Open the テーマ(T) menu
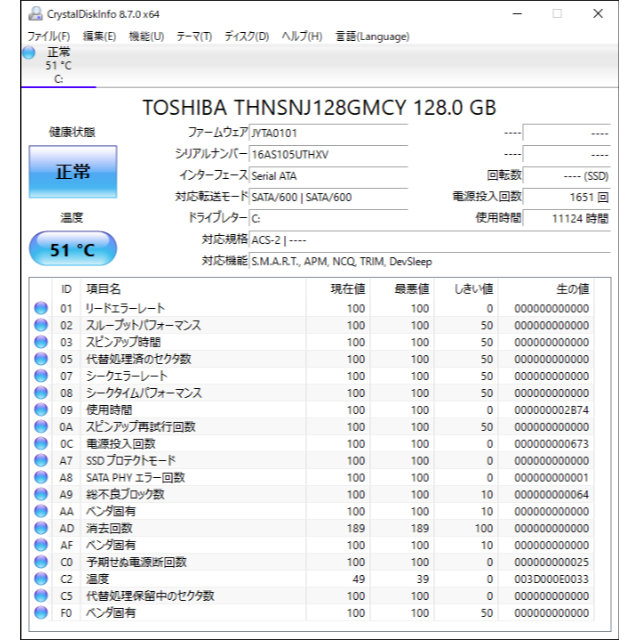This screenshot has width=640, height=640. (194, 36)
